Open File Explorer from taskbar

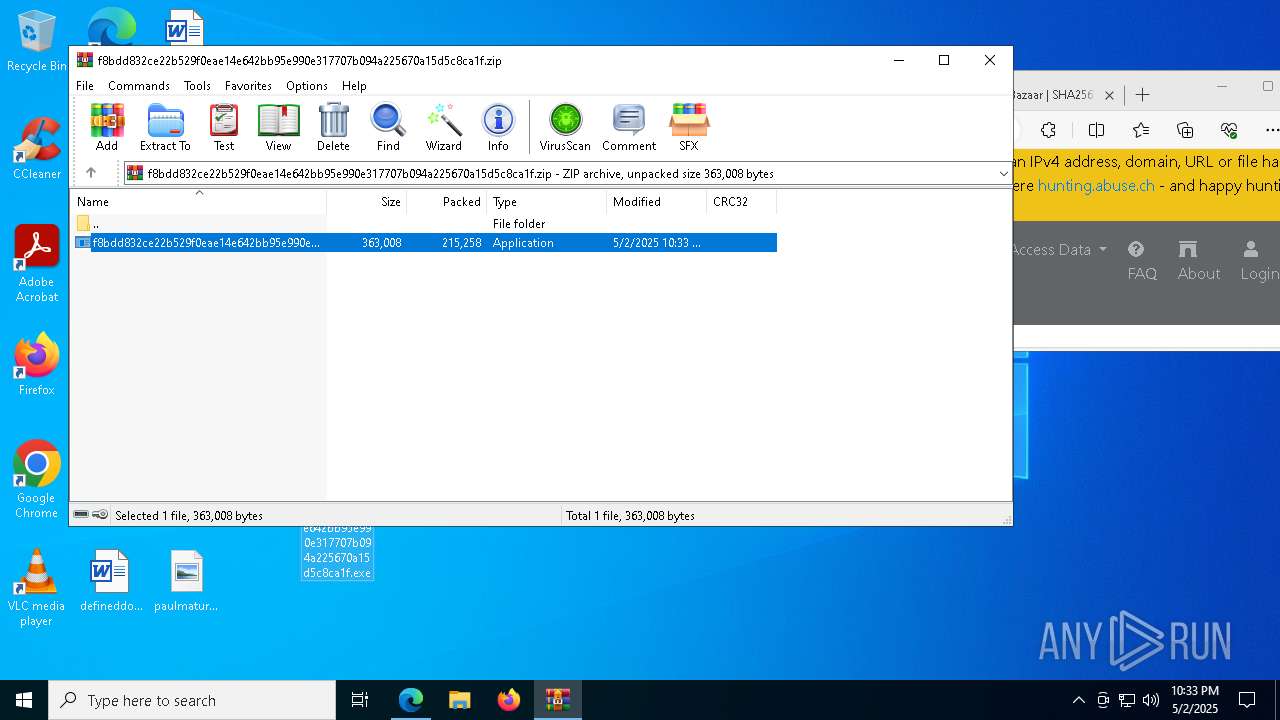click(460, 700)
